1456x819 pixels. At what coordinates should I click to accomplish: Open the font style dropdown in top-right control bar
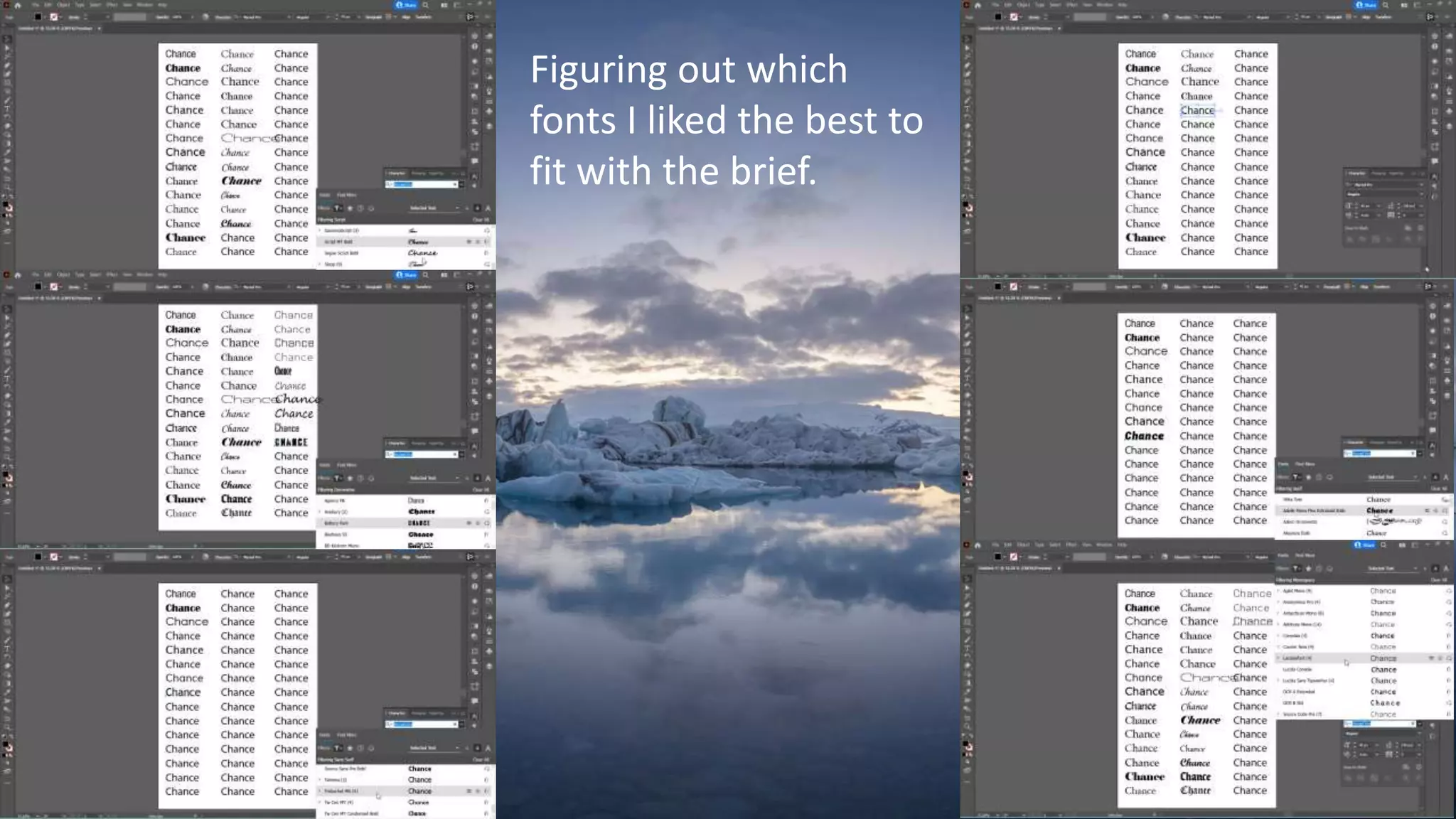[x=1271, y=17]
